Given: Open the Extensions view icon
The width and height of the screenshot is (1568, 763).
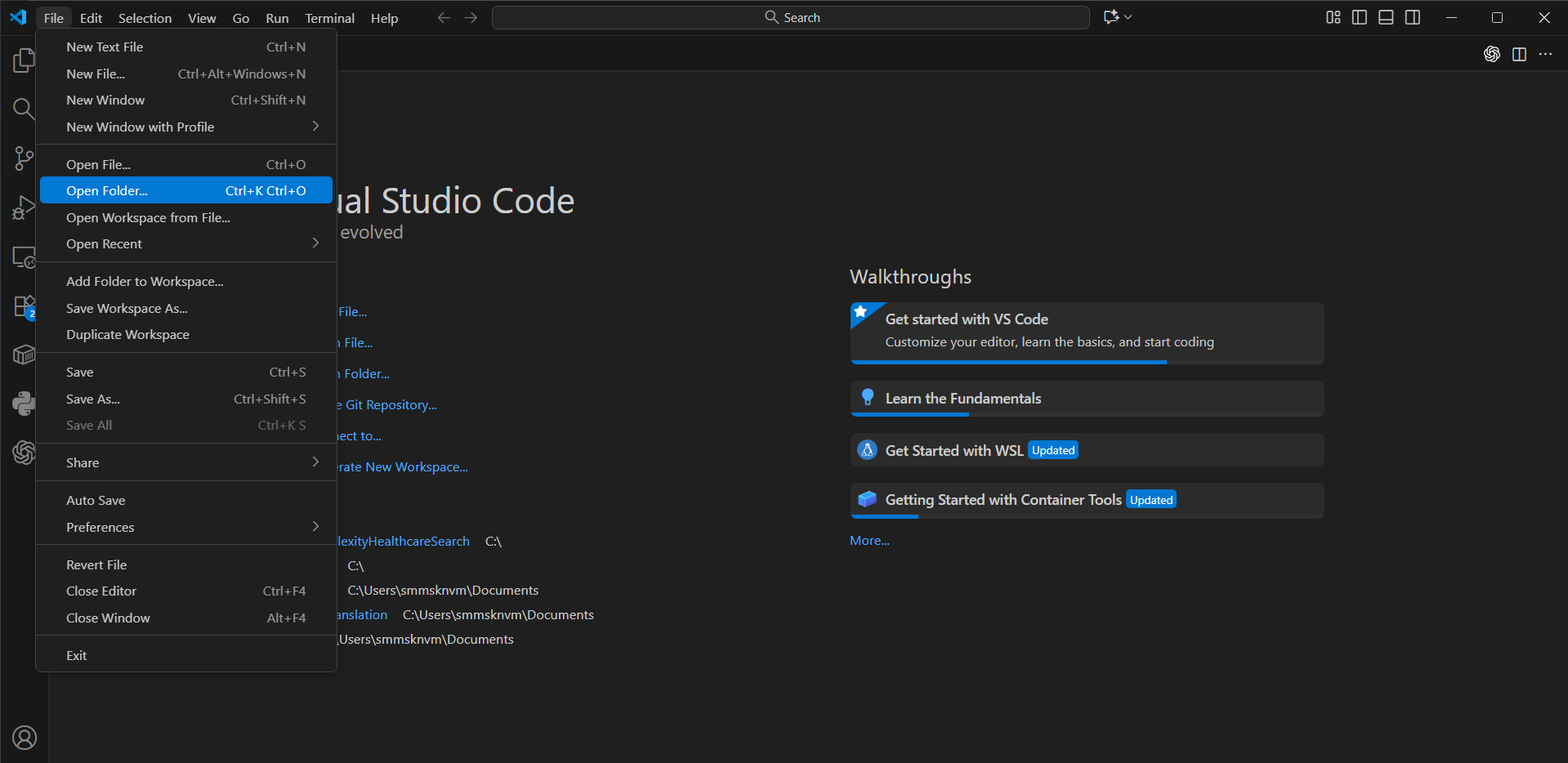Looking at the screenshot, I should pyautogui.click(x=24, y=306).
